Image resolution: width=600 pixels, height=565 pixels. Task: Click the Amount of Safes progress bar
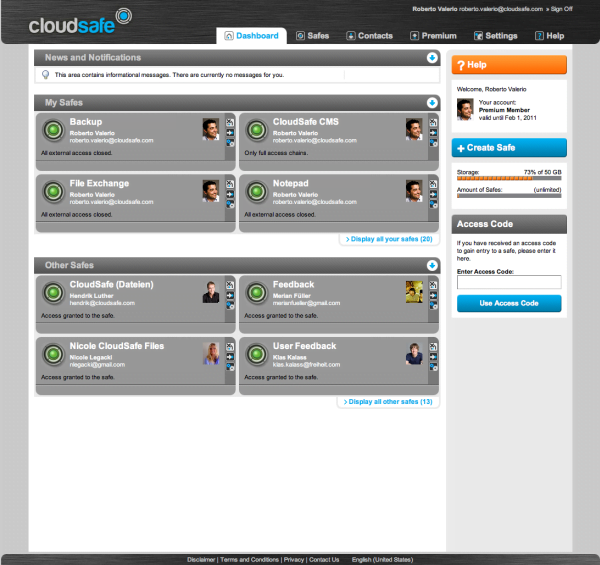click(x=509, y=196)
